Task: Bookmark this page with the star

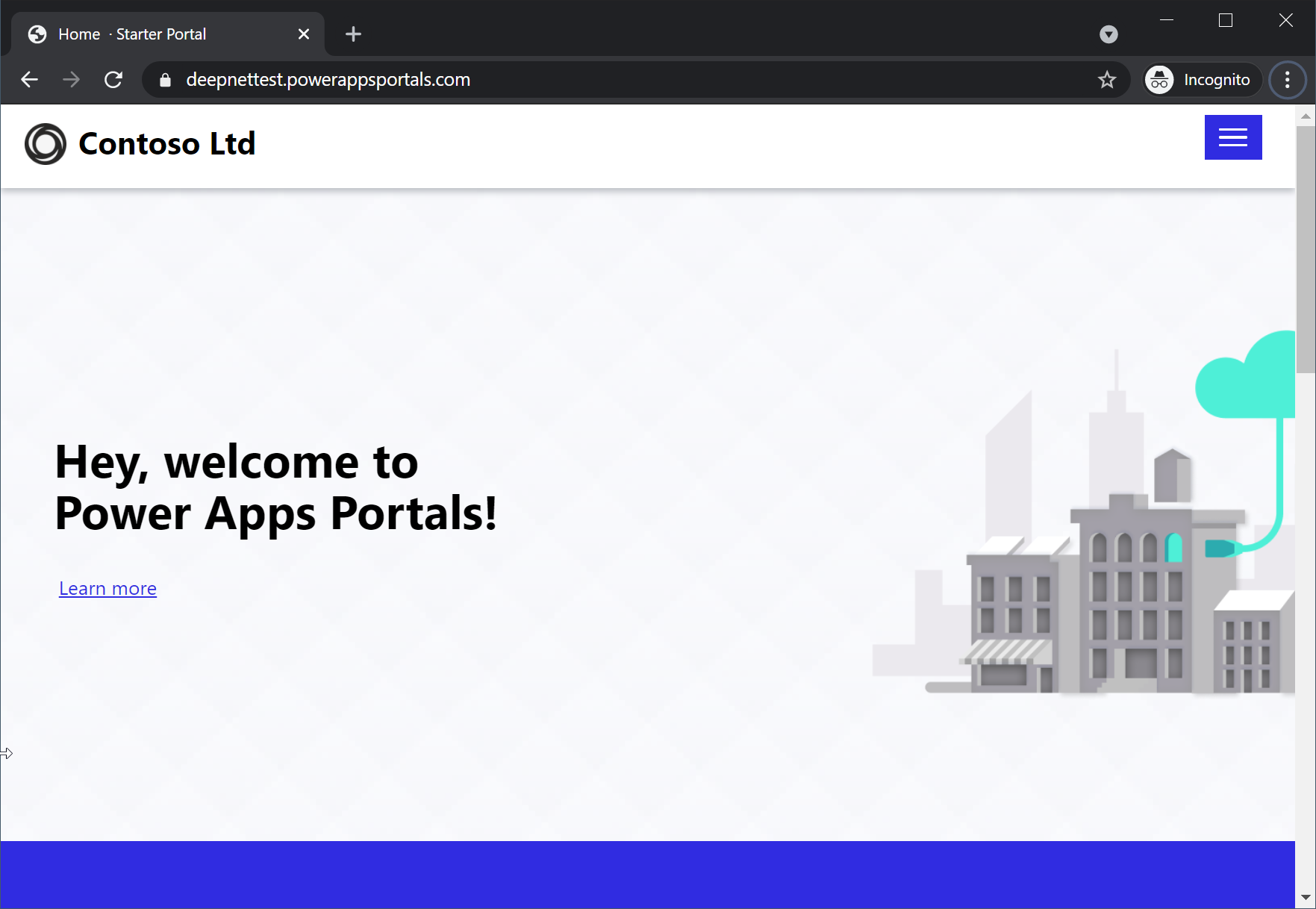Action: [1107, 80]
